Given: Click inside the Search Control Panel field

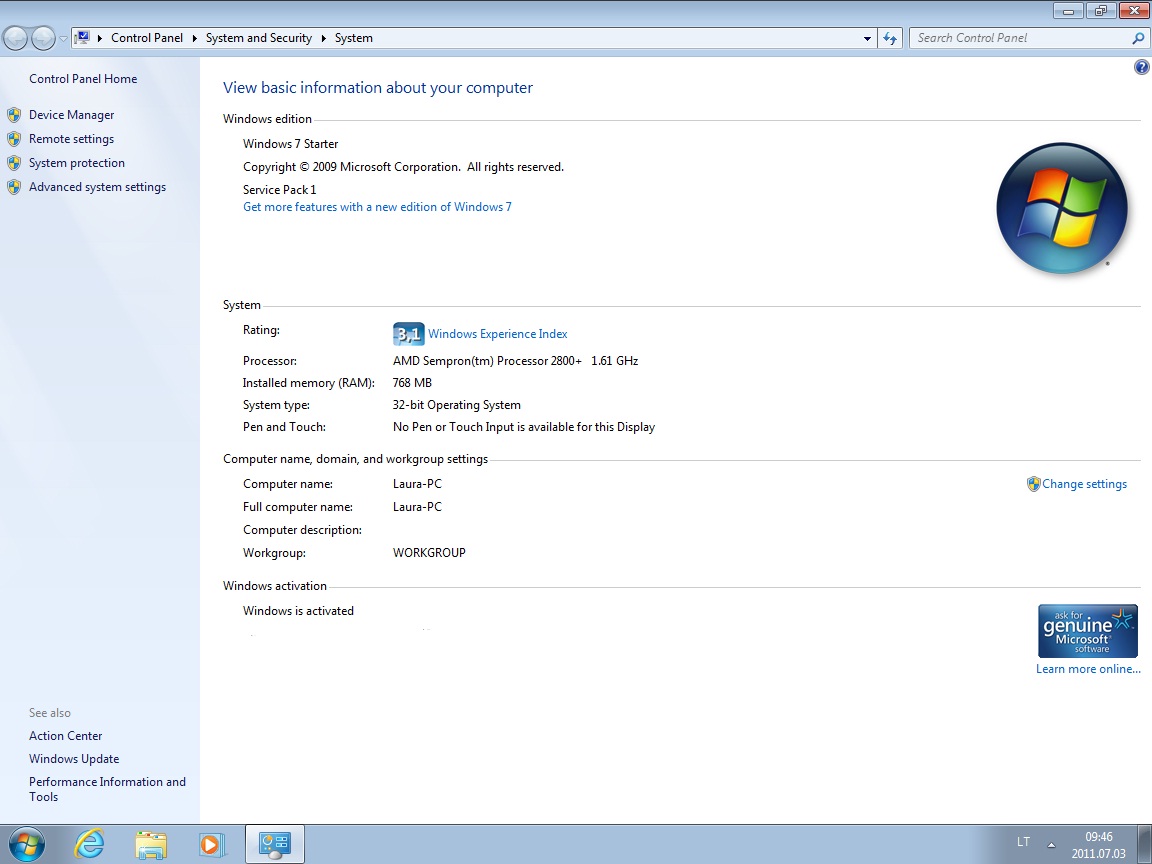Looking at the screenshot, I should coord(1020,38).
